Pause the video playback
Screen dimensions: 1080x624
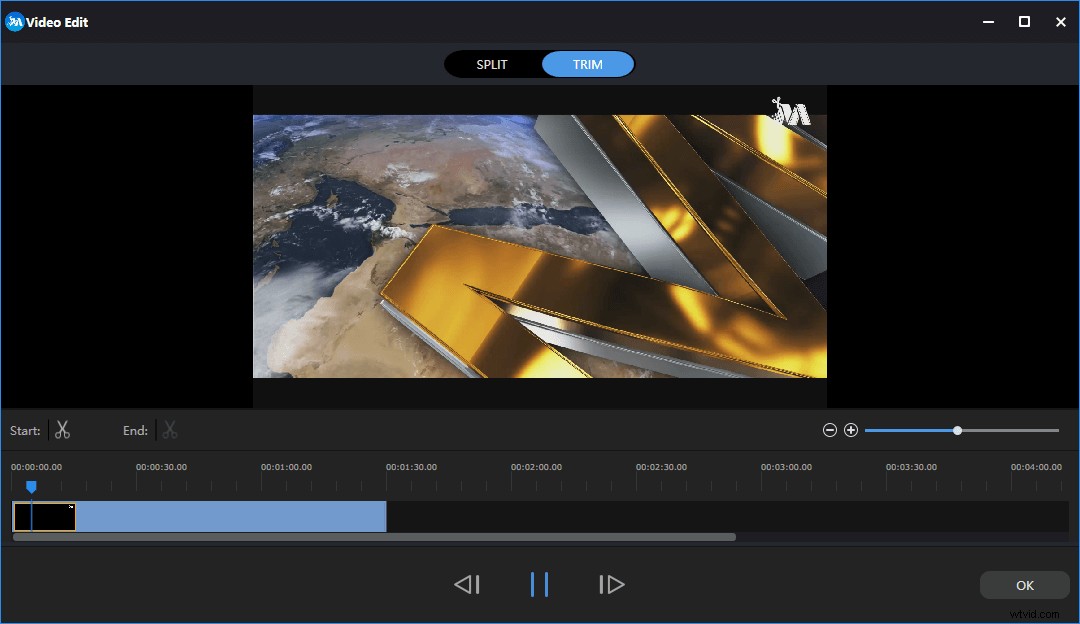(x=539, y=584)
